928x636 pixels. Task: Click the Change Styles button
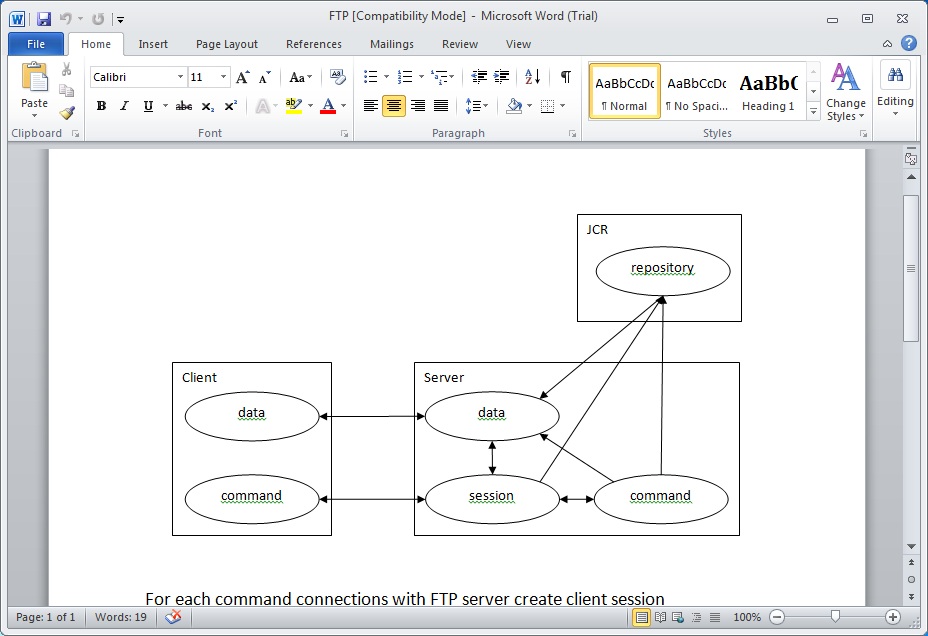[846, 92]
